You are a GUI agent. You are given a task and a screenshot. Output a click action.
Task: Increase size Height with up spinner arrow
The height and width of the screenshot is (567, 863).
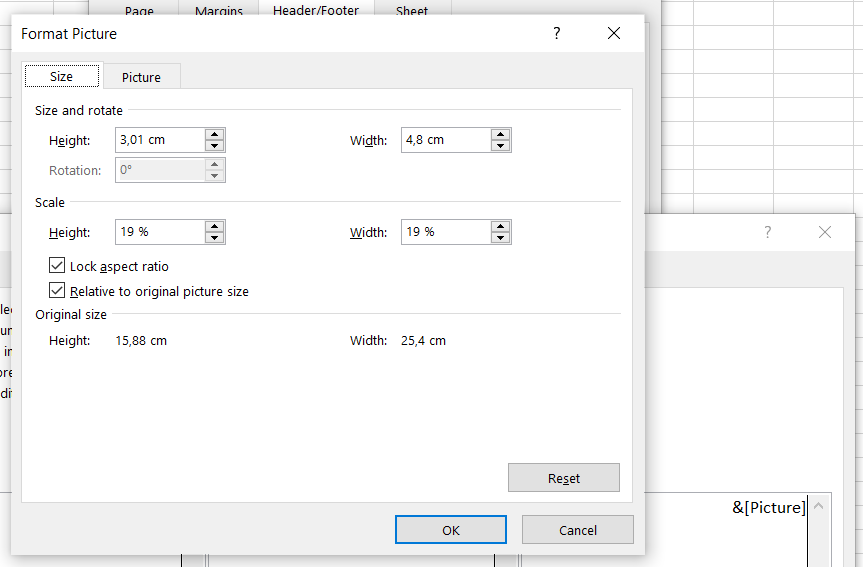pos(214,134)
